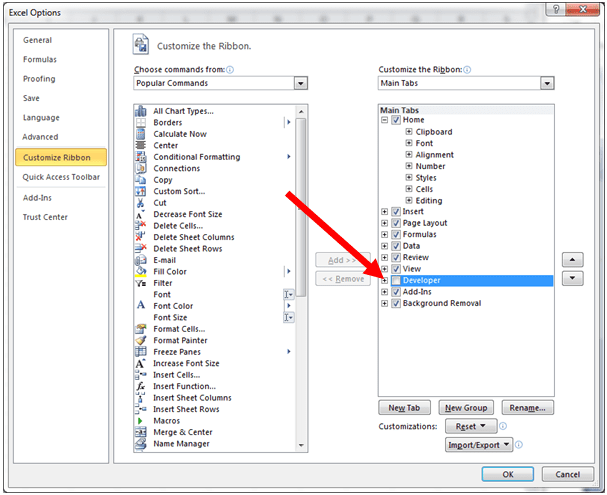This screenshot has height=495, width=607.
Task: Open the Import/Export dropdown button
Action: (x=479, y=445)
